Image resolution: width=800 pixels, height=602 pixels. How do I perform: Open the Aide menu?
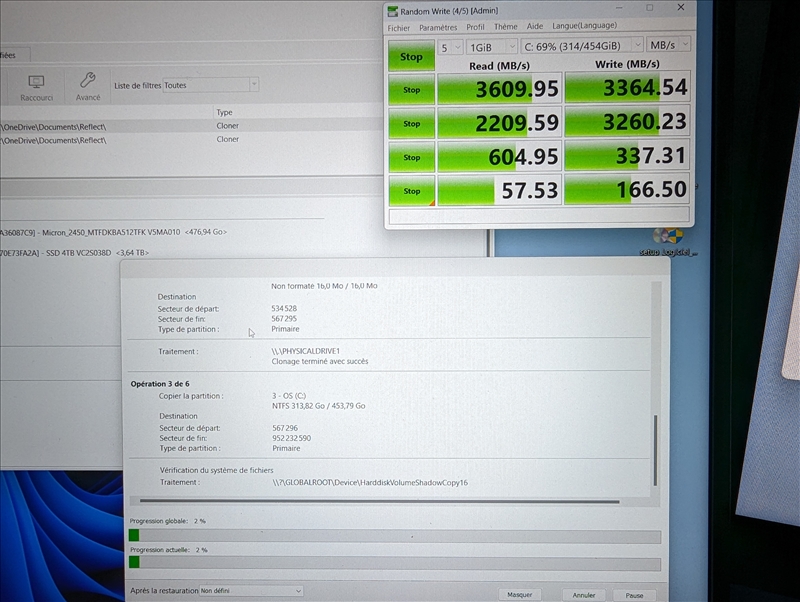pos(535,26)
